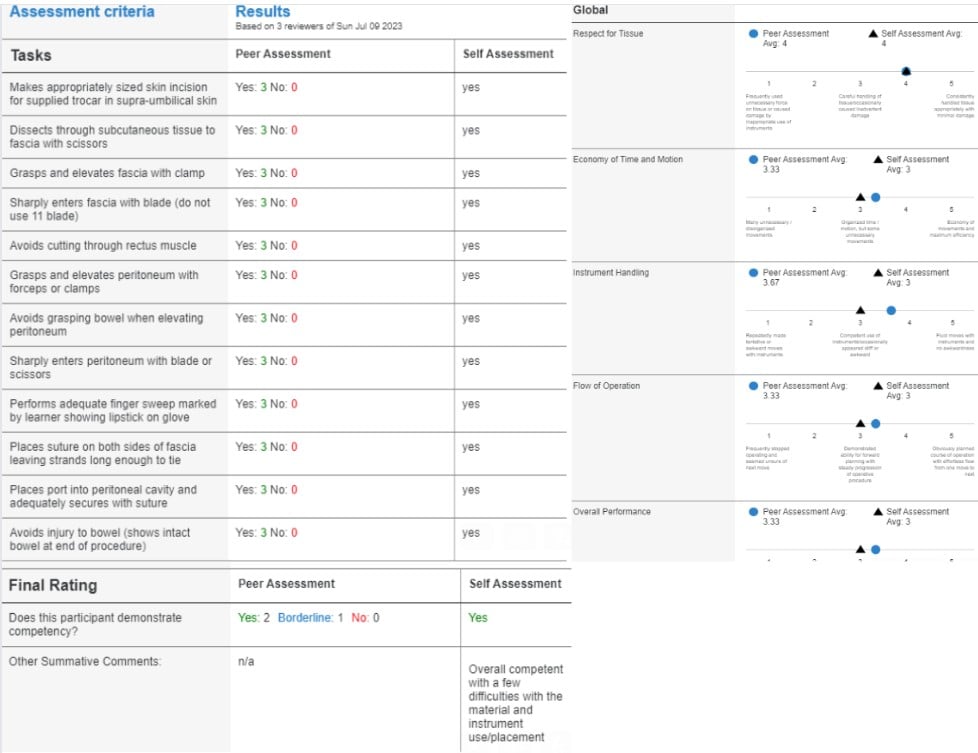Screen dimensions: 978x753
Task: Open the Assessment criteria heading
Action: pyautogui.click(x=82, y=12)
